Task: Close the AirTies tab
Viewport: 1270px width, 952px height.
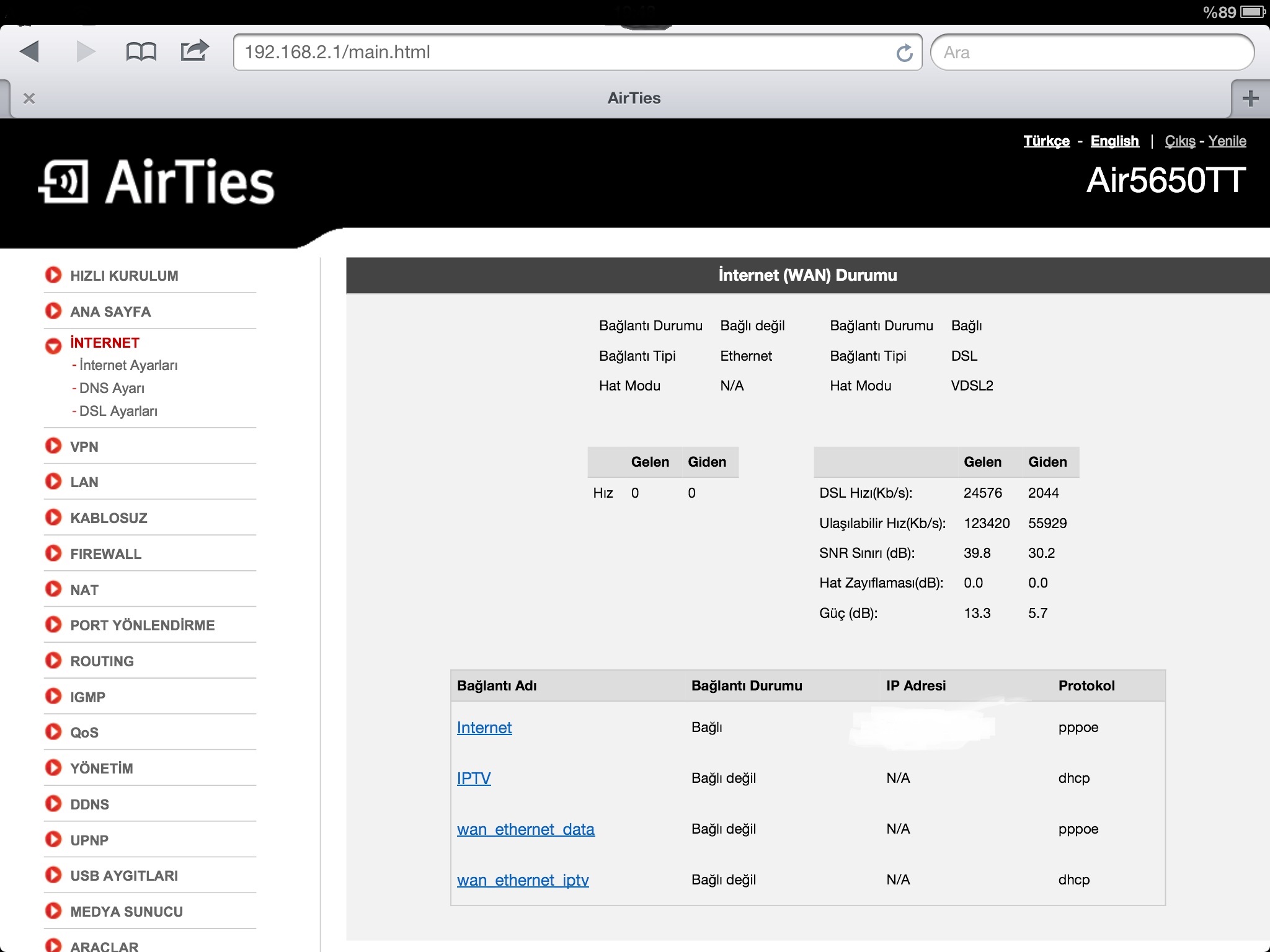Action: (x=29, y=98)
